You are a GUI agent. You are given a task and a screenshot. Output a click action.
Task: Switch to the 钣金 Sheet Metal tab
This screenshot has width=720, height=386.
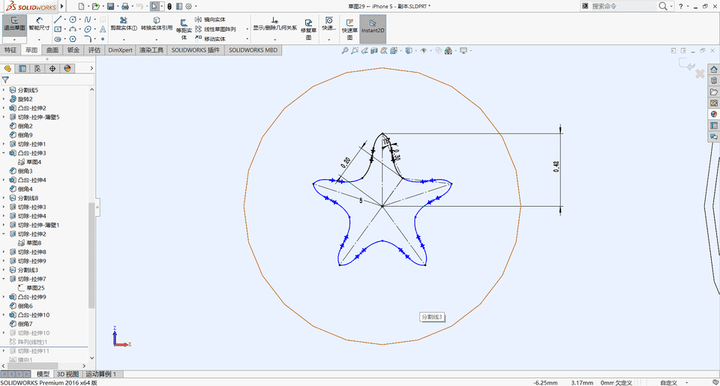[x=73, y=50]
